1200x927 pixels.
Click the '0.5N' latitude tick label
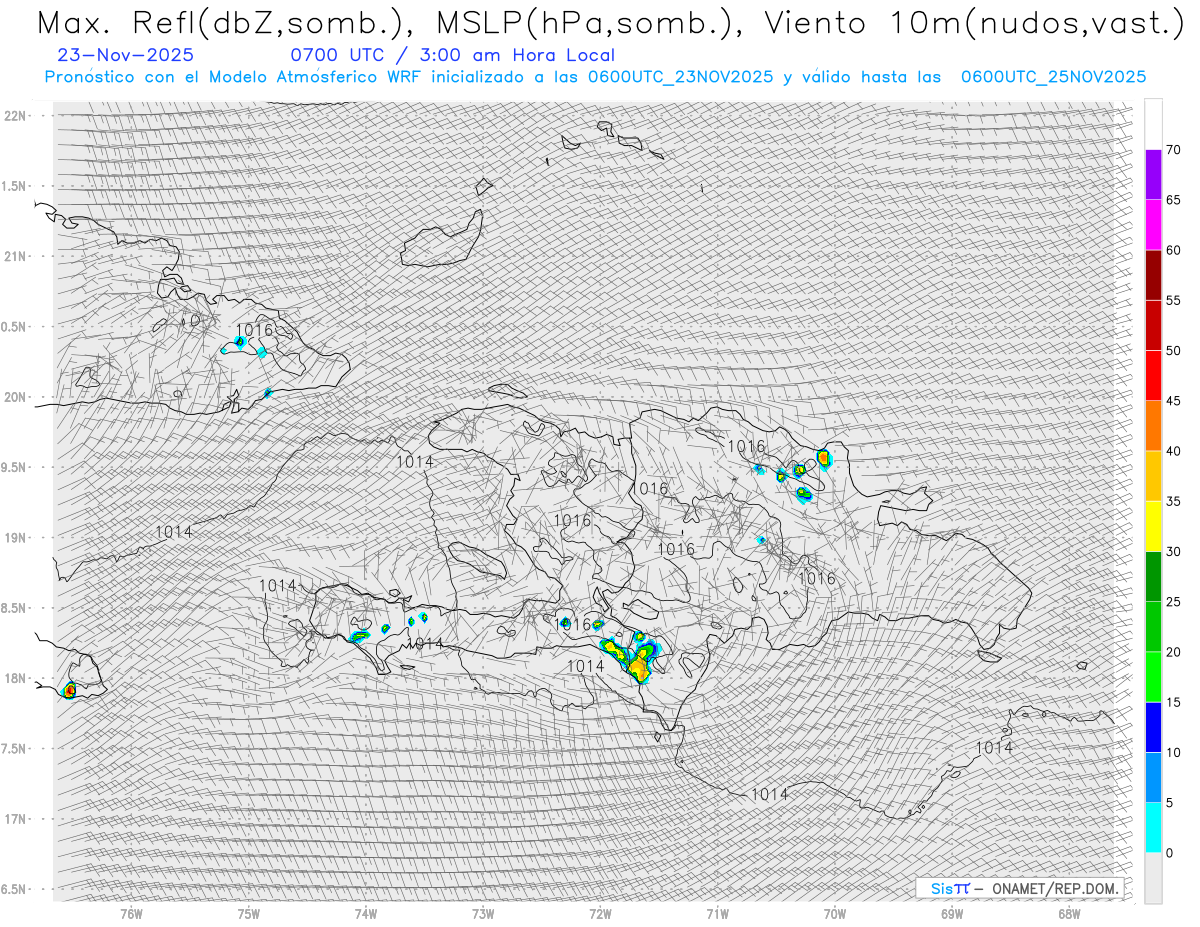point(15,327)
